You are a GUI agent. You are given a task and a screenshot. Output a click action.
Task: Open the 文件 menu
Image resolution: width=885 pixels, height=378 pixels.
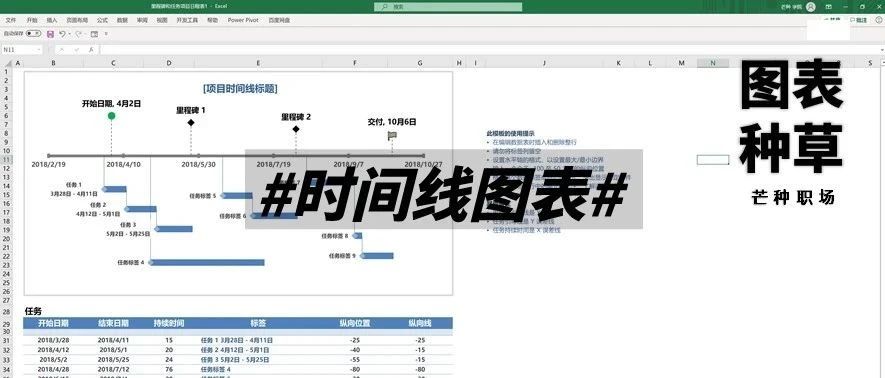click(x=10, y=20)
